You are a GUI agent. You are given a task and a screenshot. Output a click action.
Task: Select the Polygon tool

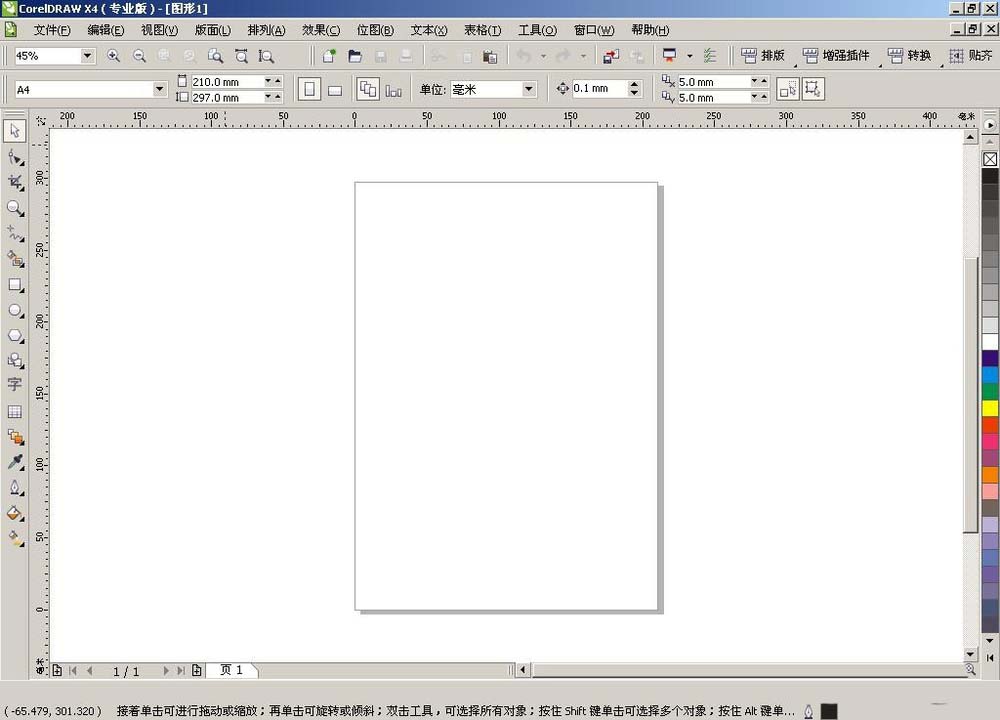15,335
